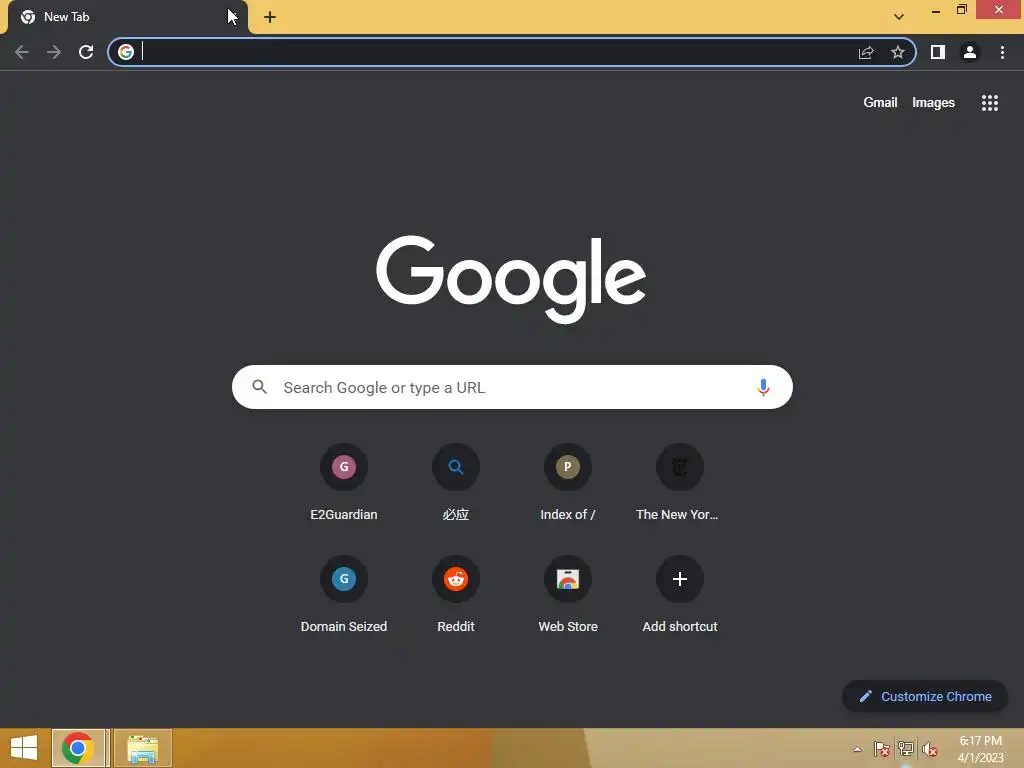This screenshot has height=768, width=1024.
Task: Focus the Search Google or type a URL box
Action: click(512, 387)
